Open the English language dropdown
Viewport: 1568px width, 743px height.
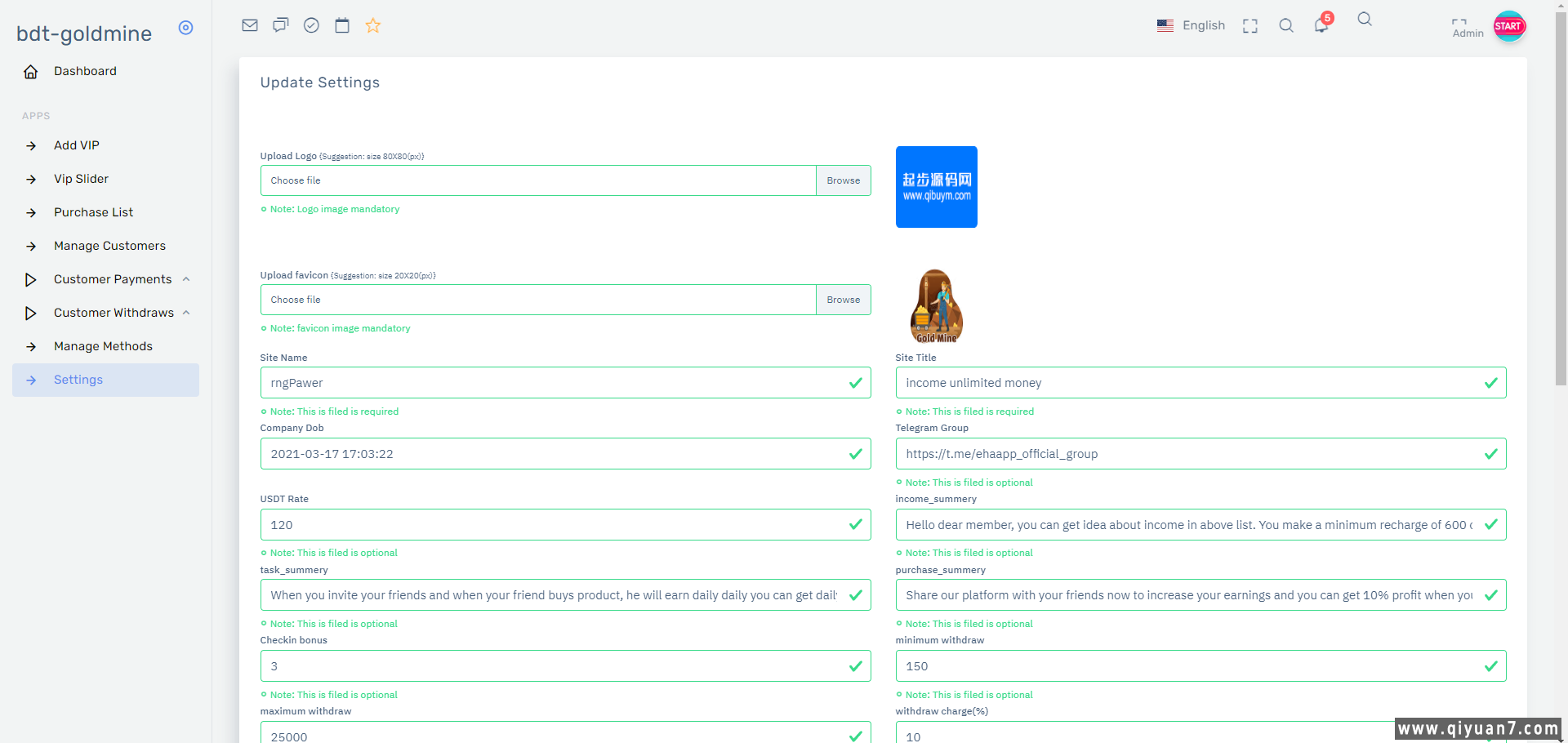[1192, 25]
